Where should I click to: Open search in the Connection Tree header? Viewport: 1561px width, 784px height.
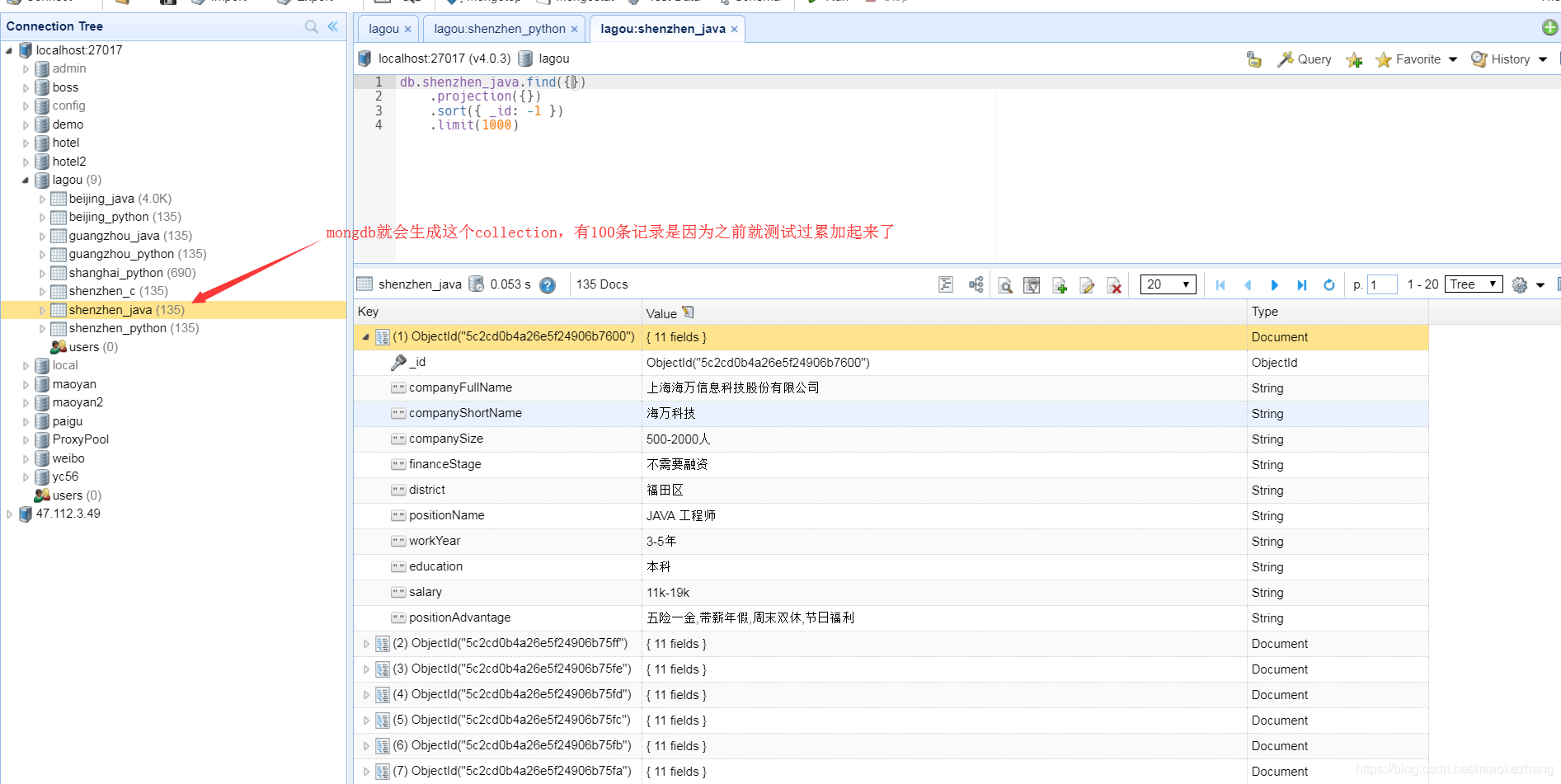pyautogui.click(x=312, y=26)
